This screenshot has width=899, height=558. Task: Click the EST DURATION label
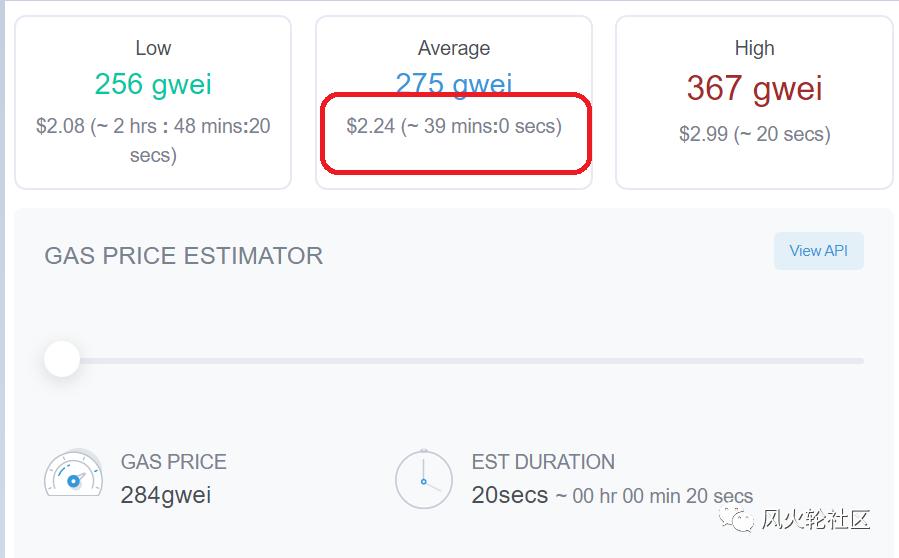click(x=543, y=462)
